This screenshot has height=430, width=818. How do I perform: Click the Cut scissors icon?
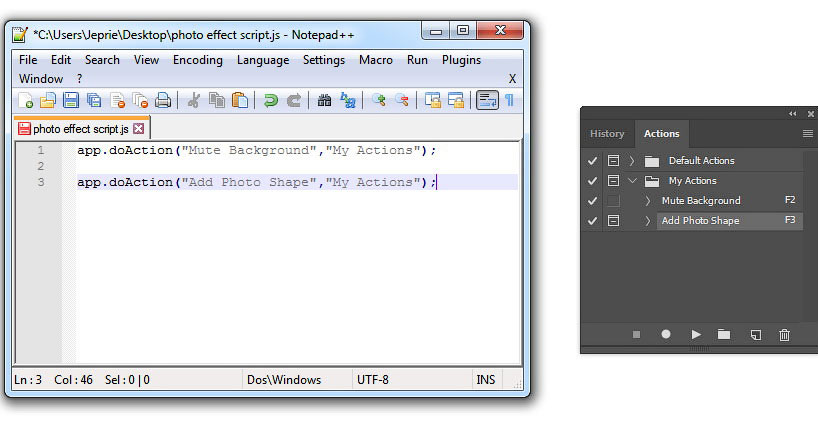coord(194,100)
